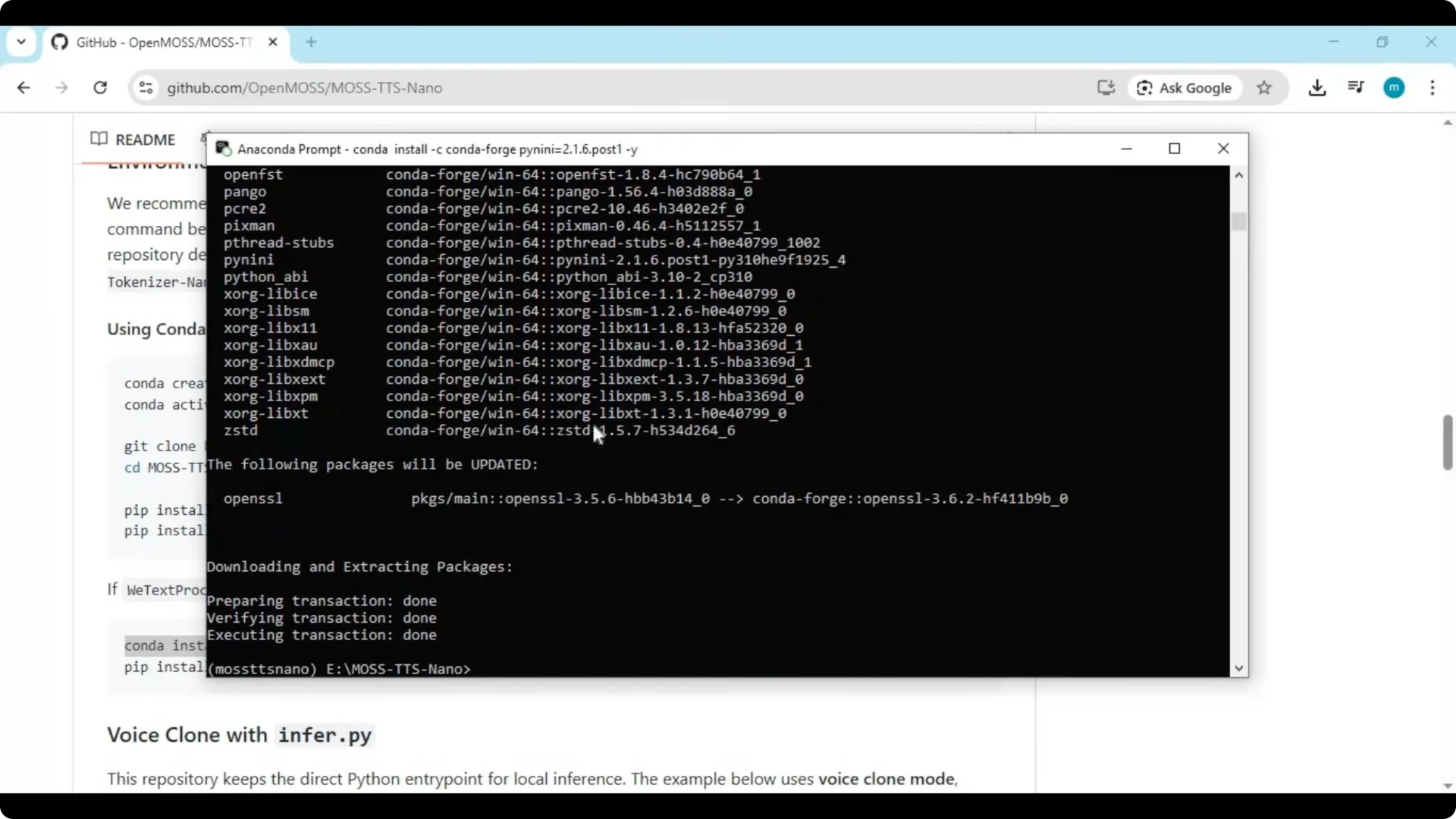Click Anaconda Prompt scrollbar down arrow
This screenshot has height=819, width=1456.
[x=1239, y=668]
